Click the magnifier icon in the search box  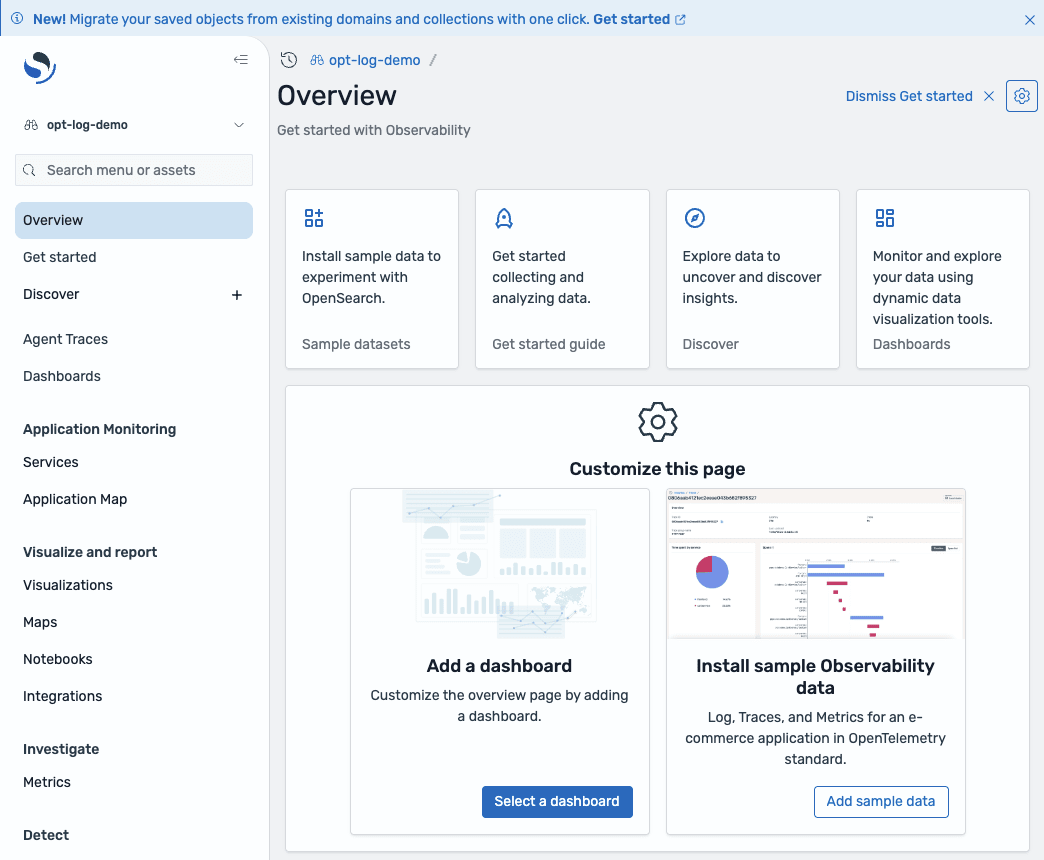point(29,170)
